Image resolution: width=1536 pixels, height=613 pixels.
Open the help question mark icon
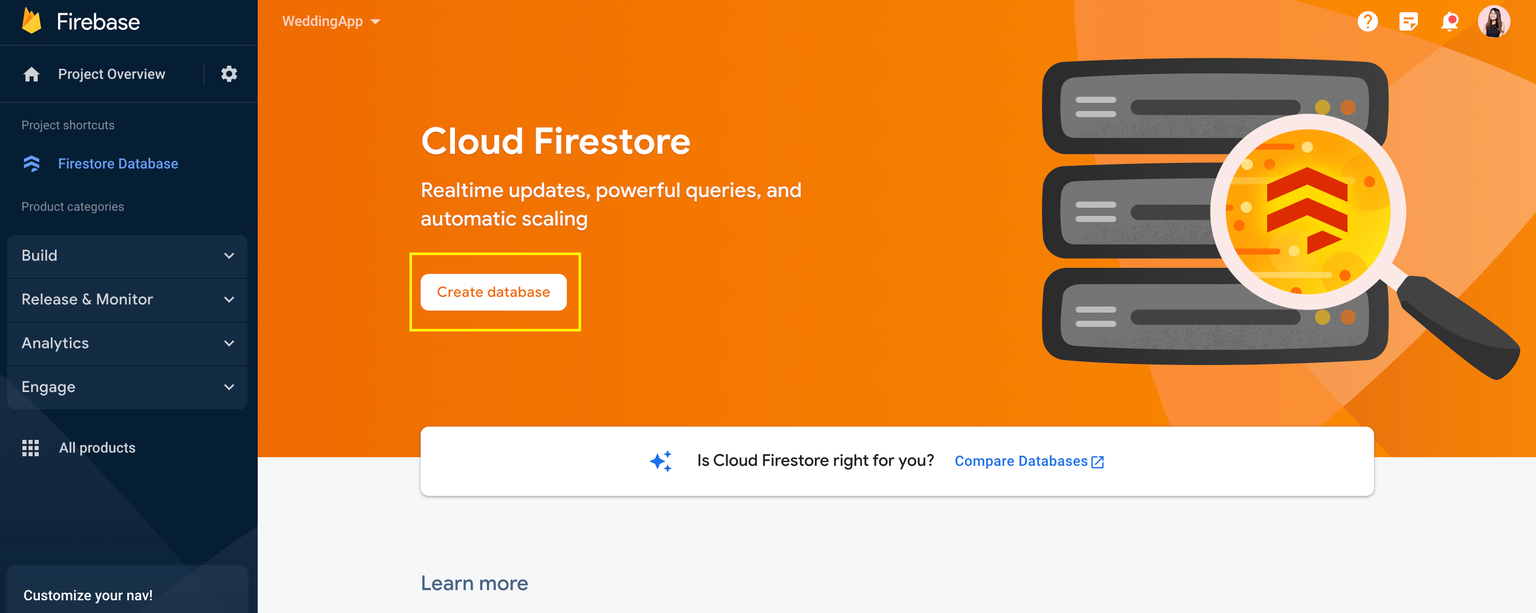pyautogui.click(x=1368, y=21)
